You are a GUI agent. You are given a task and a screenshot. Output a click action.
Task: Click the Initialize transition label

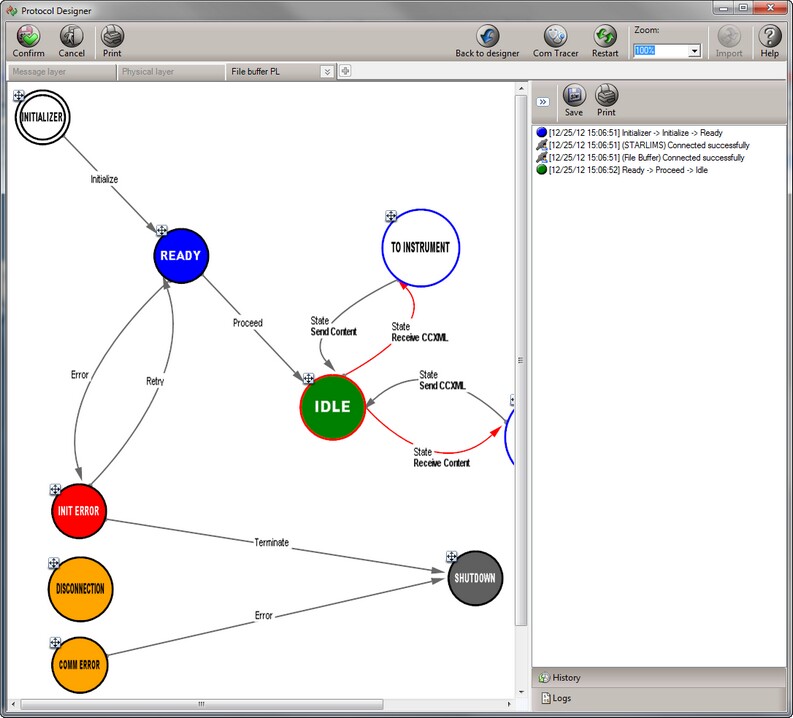pos(104,179)
